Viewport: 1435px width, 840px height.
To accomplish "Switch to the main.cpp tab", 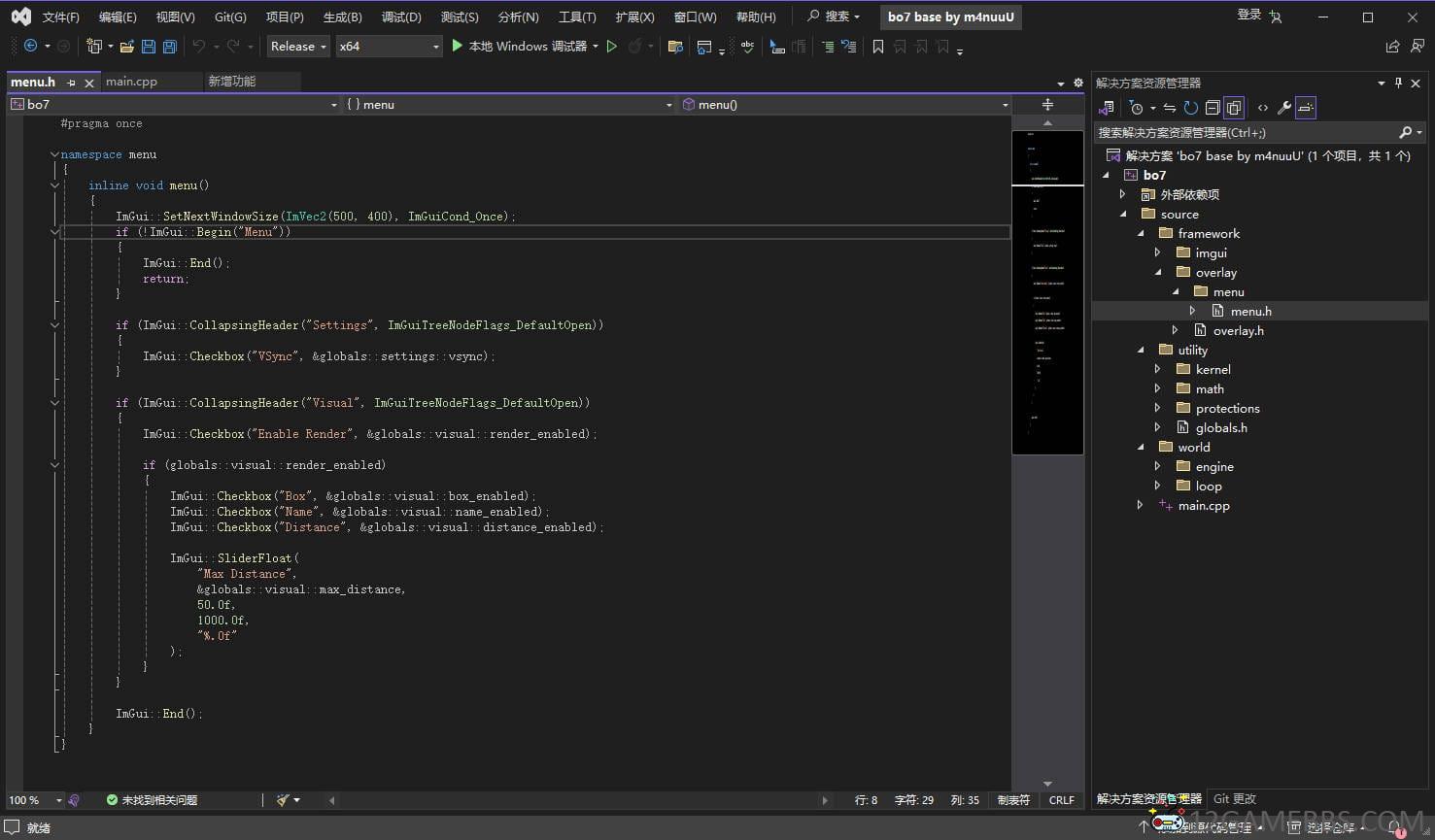I will point(131,82).
